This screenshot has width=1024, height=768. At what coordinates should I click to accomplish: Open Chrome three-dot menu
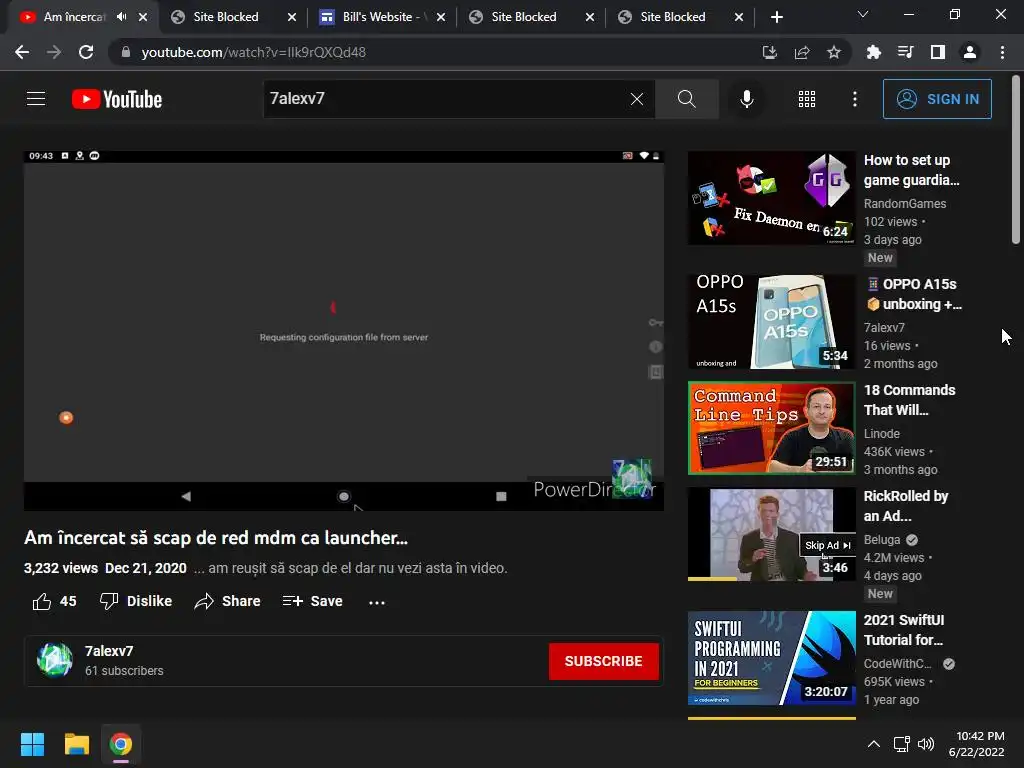click(1002, 52)
